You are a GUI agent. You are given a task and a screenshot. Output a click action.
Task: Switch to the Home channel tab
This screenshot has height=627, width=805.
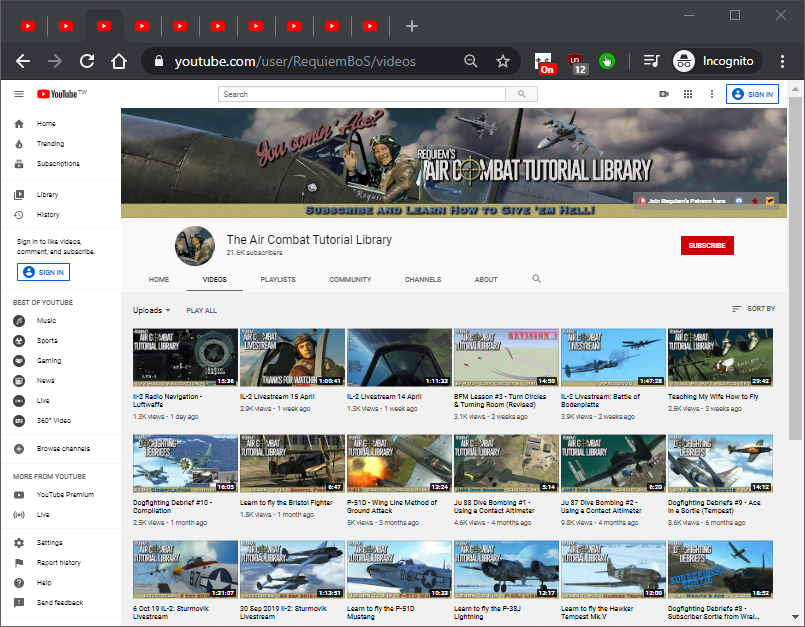click(159, 279)
